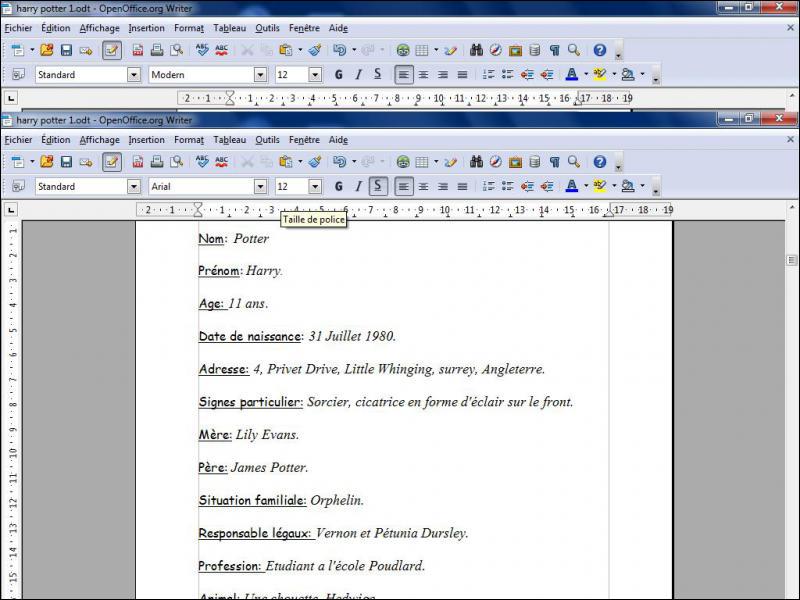Image resolution: width=800 pixels, height=600 pixels.
Task: Open Fichier menu in the front window
Action: point(18,140)
